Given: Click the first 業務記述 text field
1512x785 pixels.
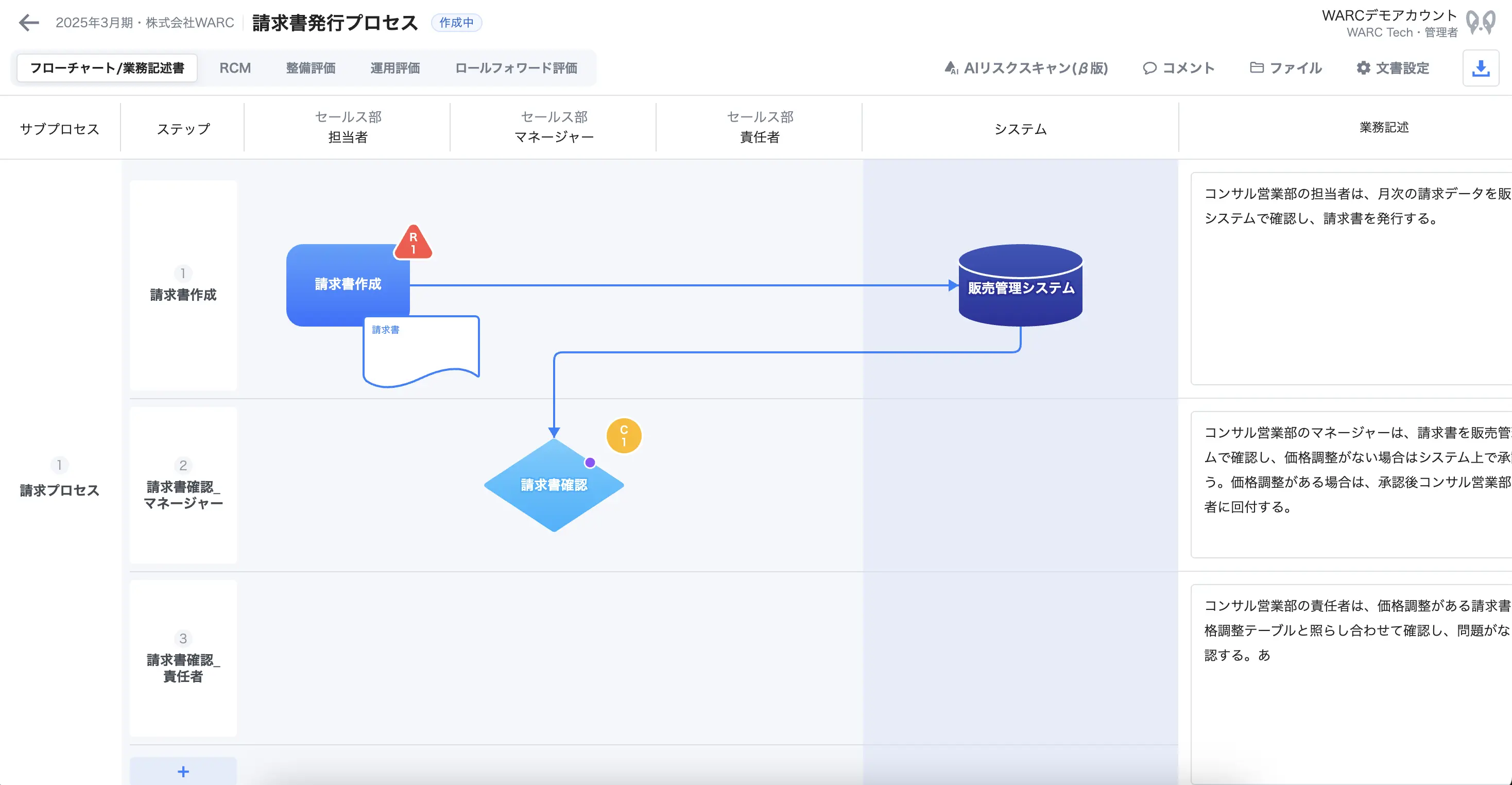Looking at the screenshot, I should point(1350,278).
